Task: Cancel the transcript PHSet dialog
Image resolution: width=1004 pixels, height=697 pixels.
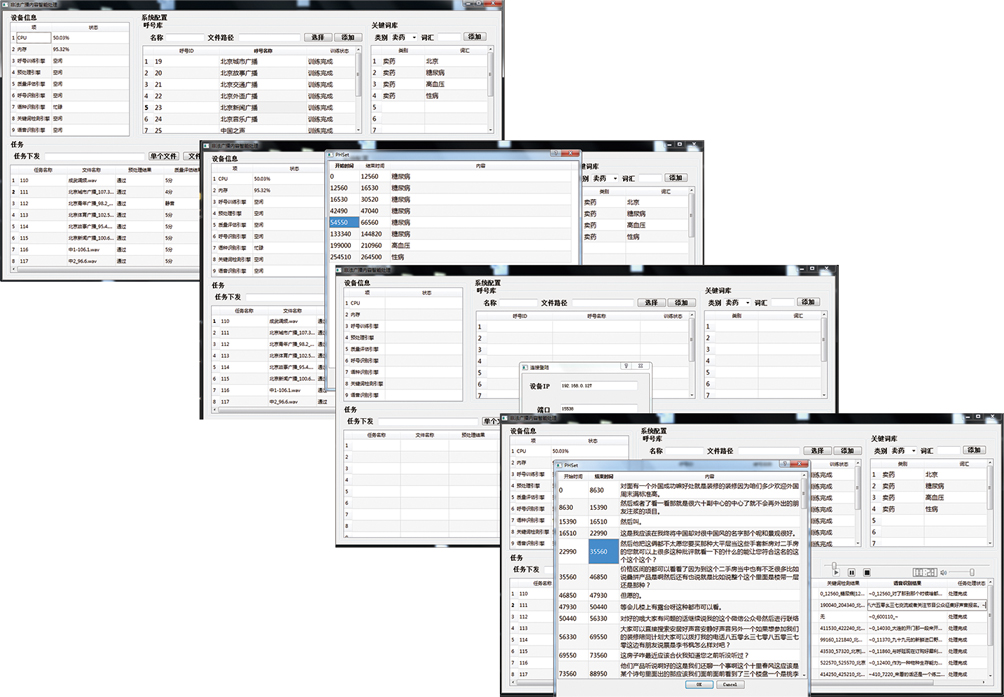Action: click(730, 684)
